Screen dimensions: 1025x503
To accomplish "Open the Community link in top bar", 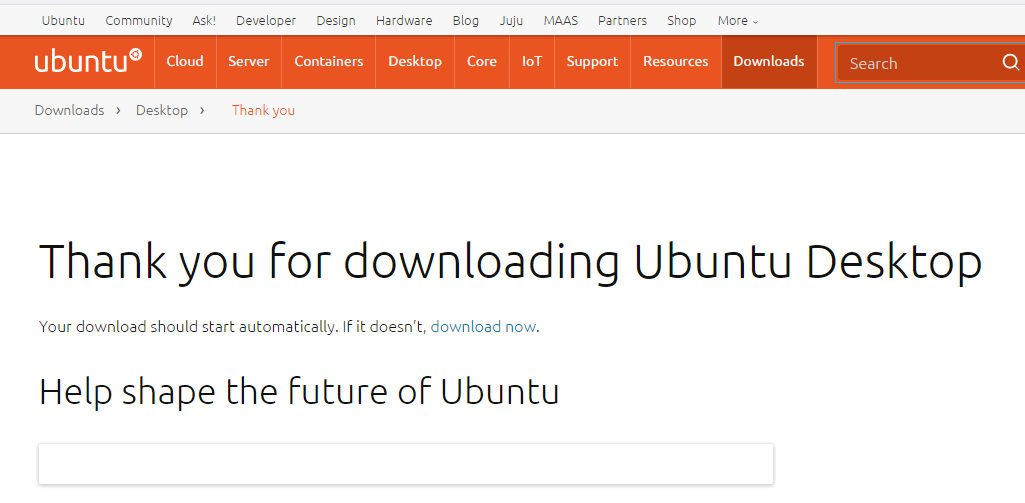I will point(139,20).
